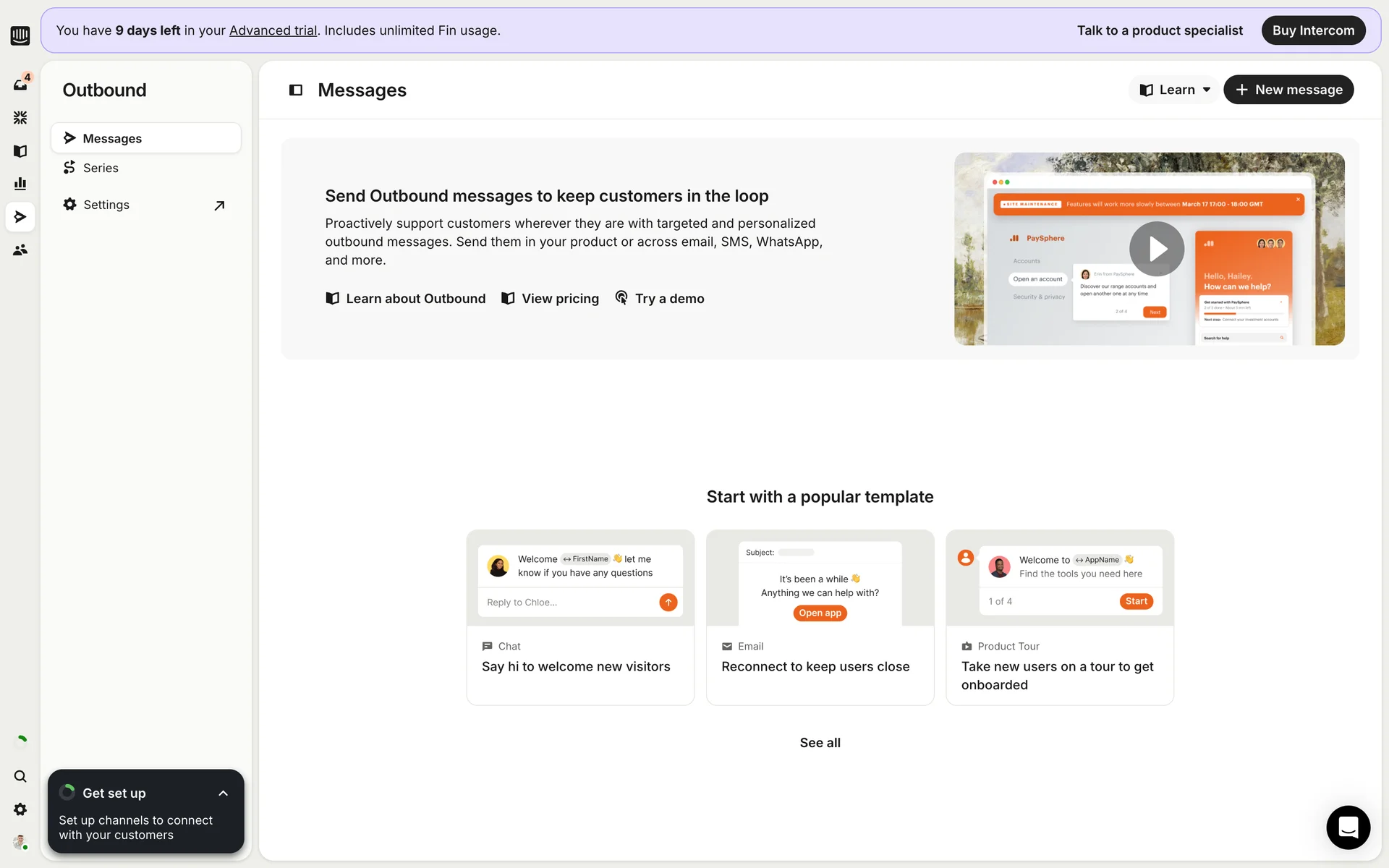Image resolution: width=1389 pixels, height=868 pixels.
Task: Open the Fin AI agent icon
Action: [x=20, y=117]
